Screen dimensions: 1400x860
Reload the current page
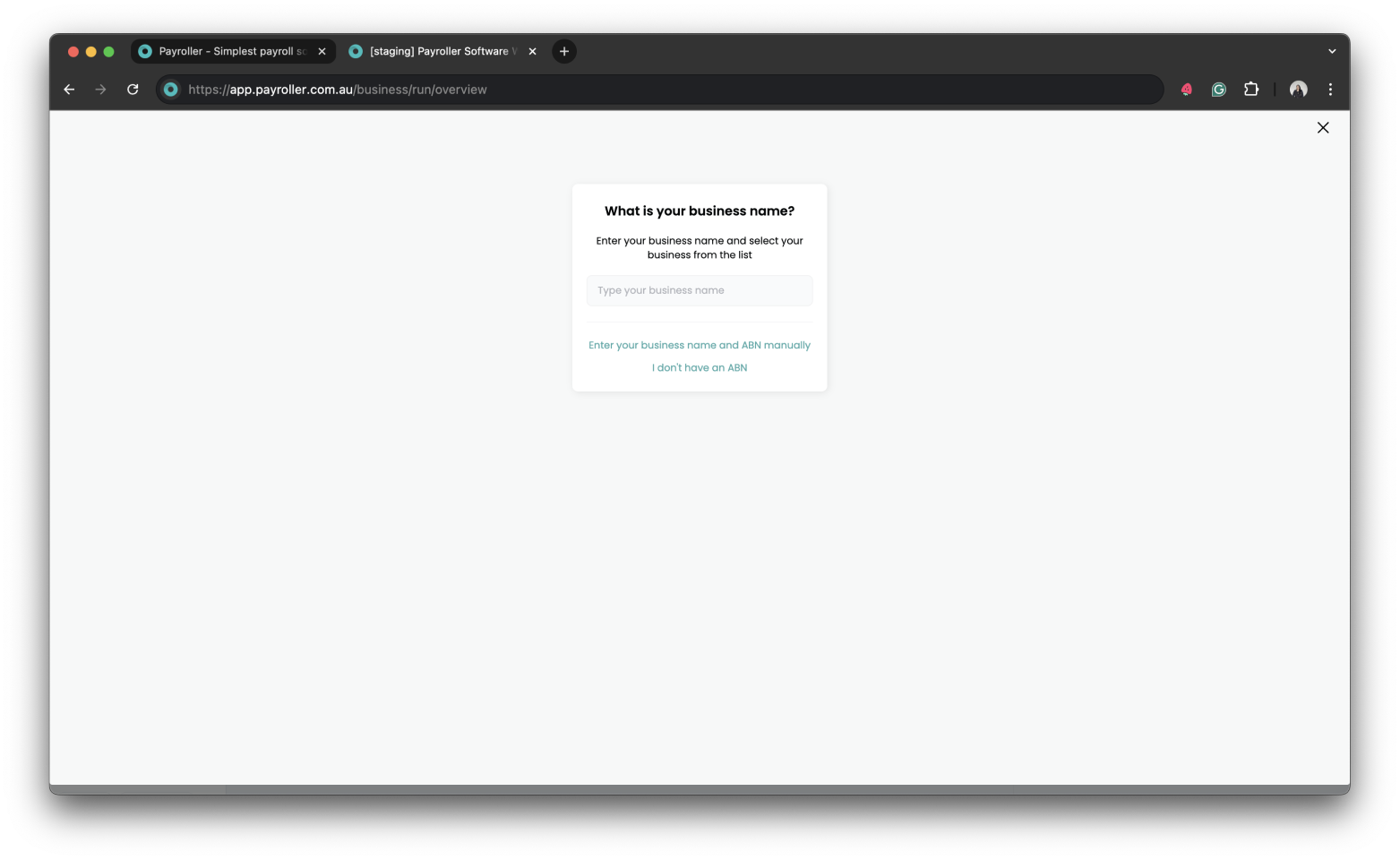tap(132, 89)
